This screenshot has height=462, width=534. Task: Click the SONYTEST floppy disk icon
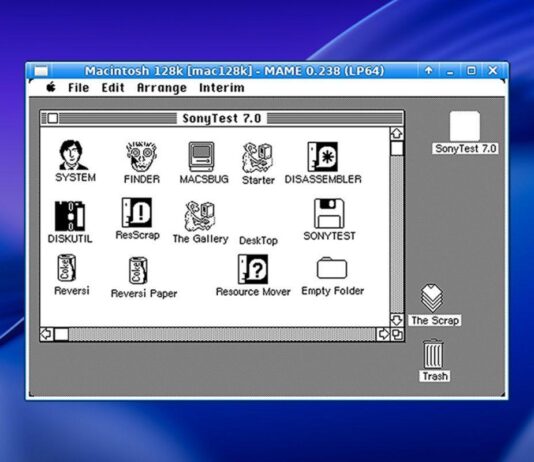click(x=329, y=213)
